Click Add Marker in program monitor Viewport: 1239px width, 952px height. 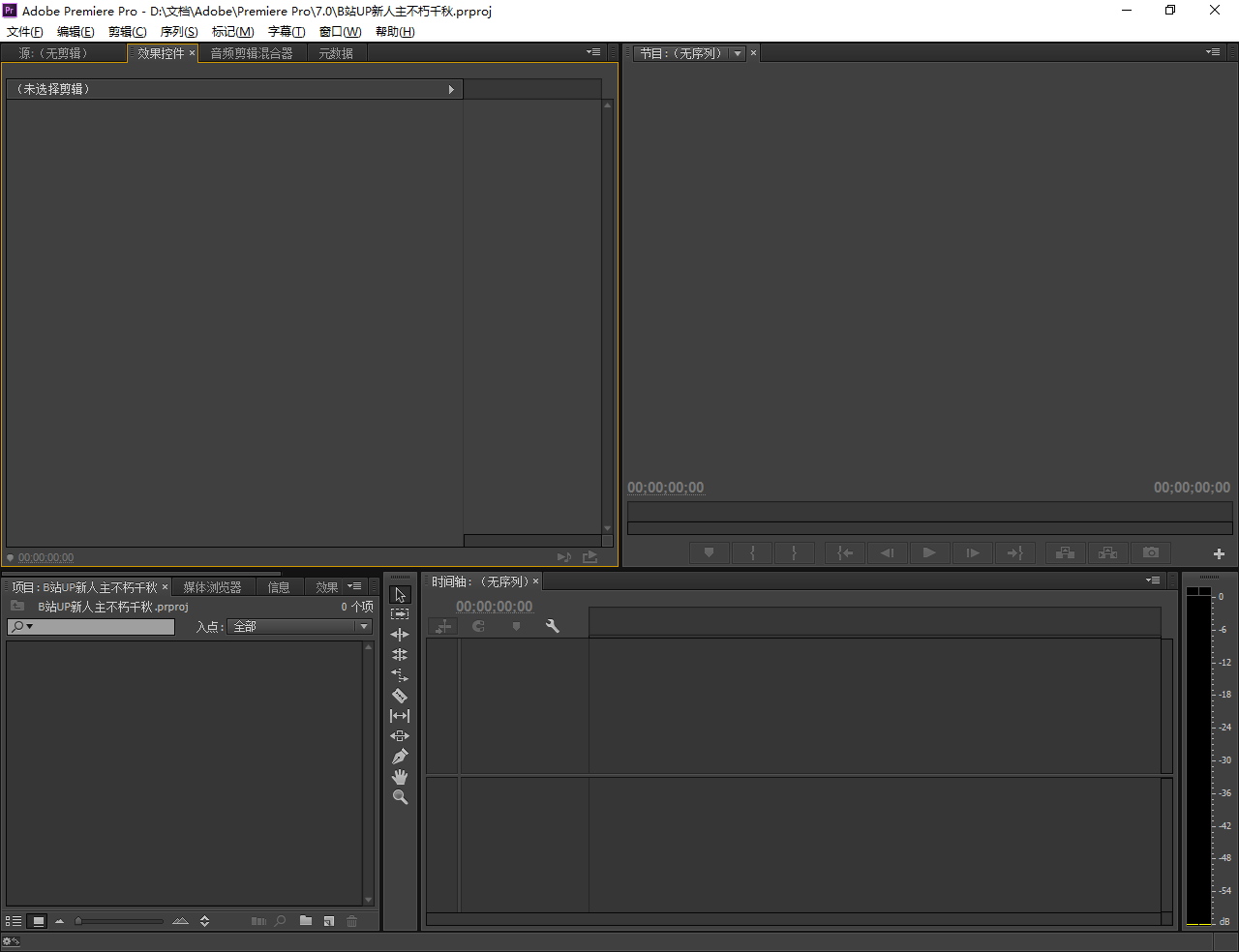point(709,552)
